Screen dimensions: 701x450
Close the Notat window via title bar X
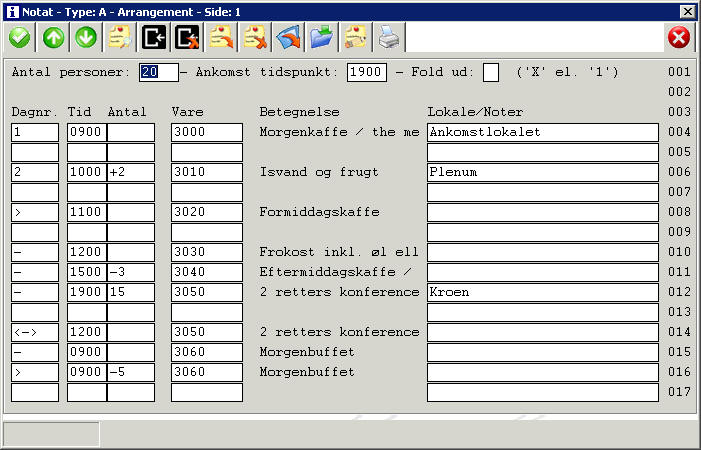pyautogui.click(x=687, y=12)
